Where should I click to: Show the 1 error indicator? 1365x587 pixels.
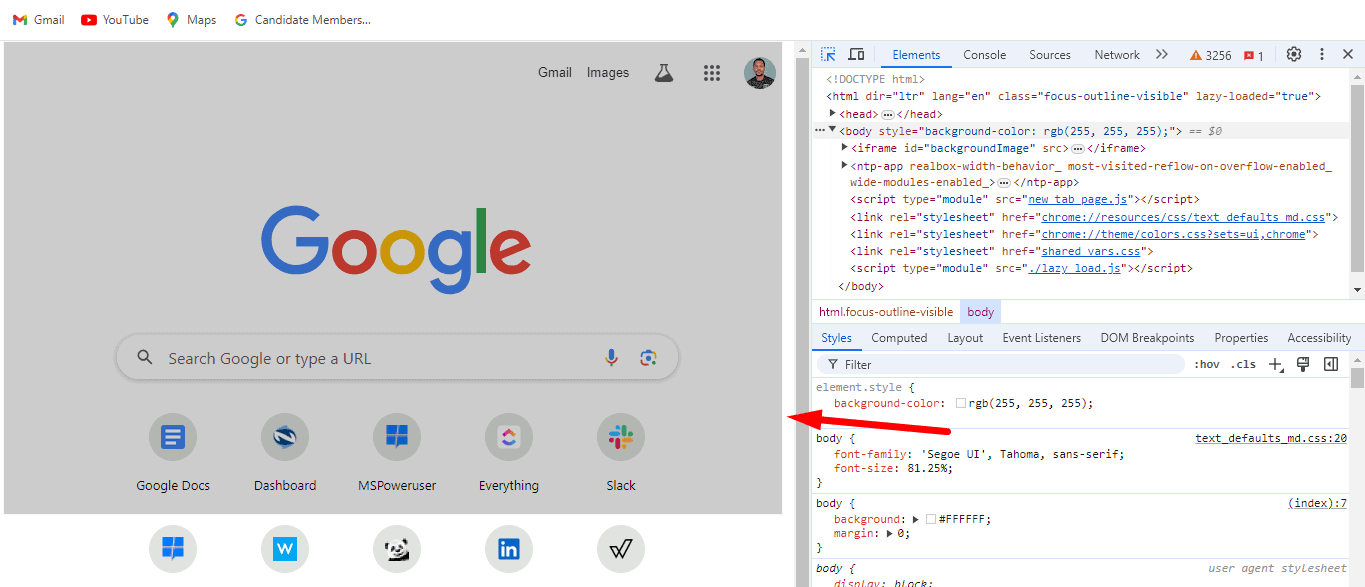click(1254, 55)
